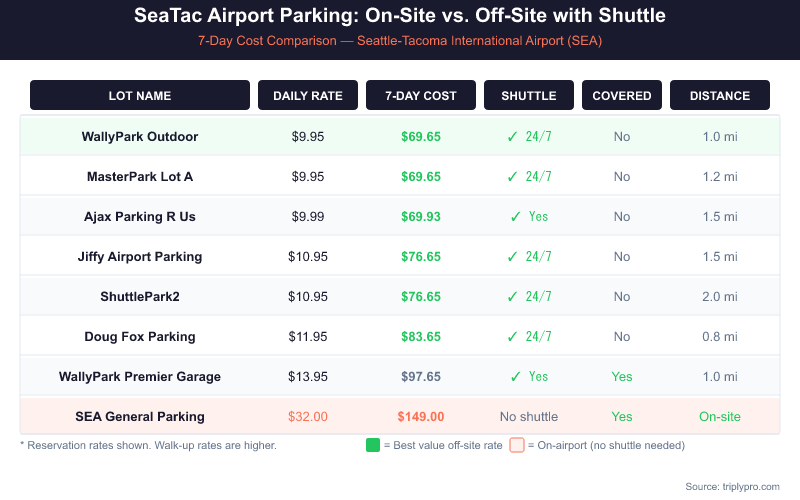800x500 pixels.
Task: Click the On-site distance value
Action: click(719, 416)
